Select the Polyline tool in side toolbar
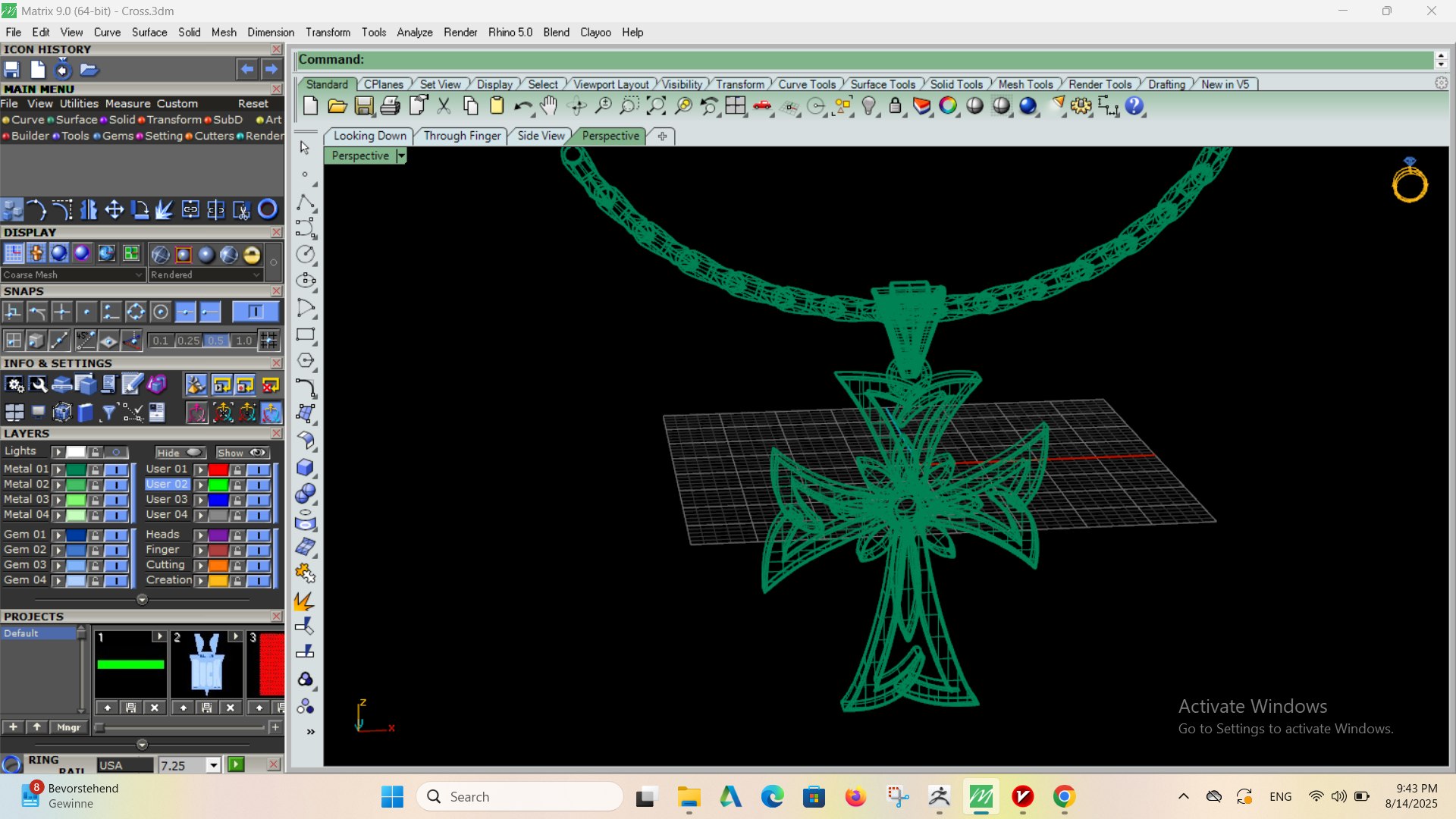The height and width of the screenshot is (819, 1456). pos(306,202)
